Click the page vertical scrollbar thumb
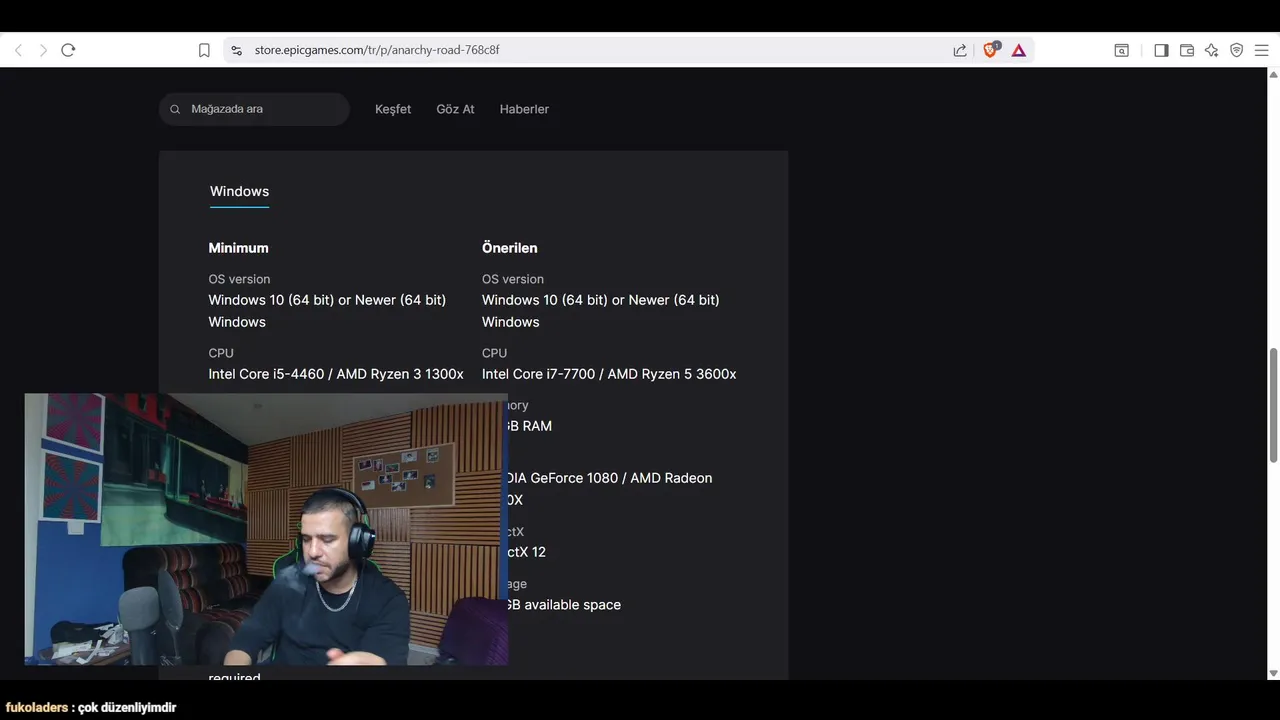1280x720 pixels. pyautogui.click(x=1273, y=405)
